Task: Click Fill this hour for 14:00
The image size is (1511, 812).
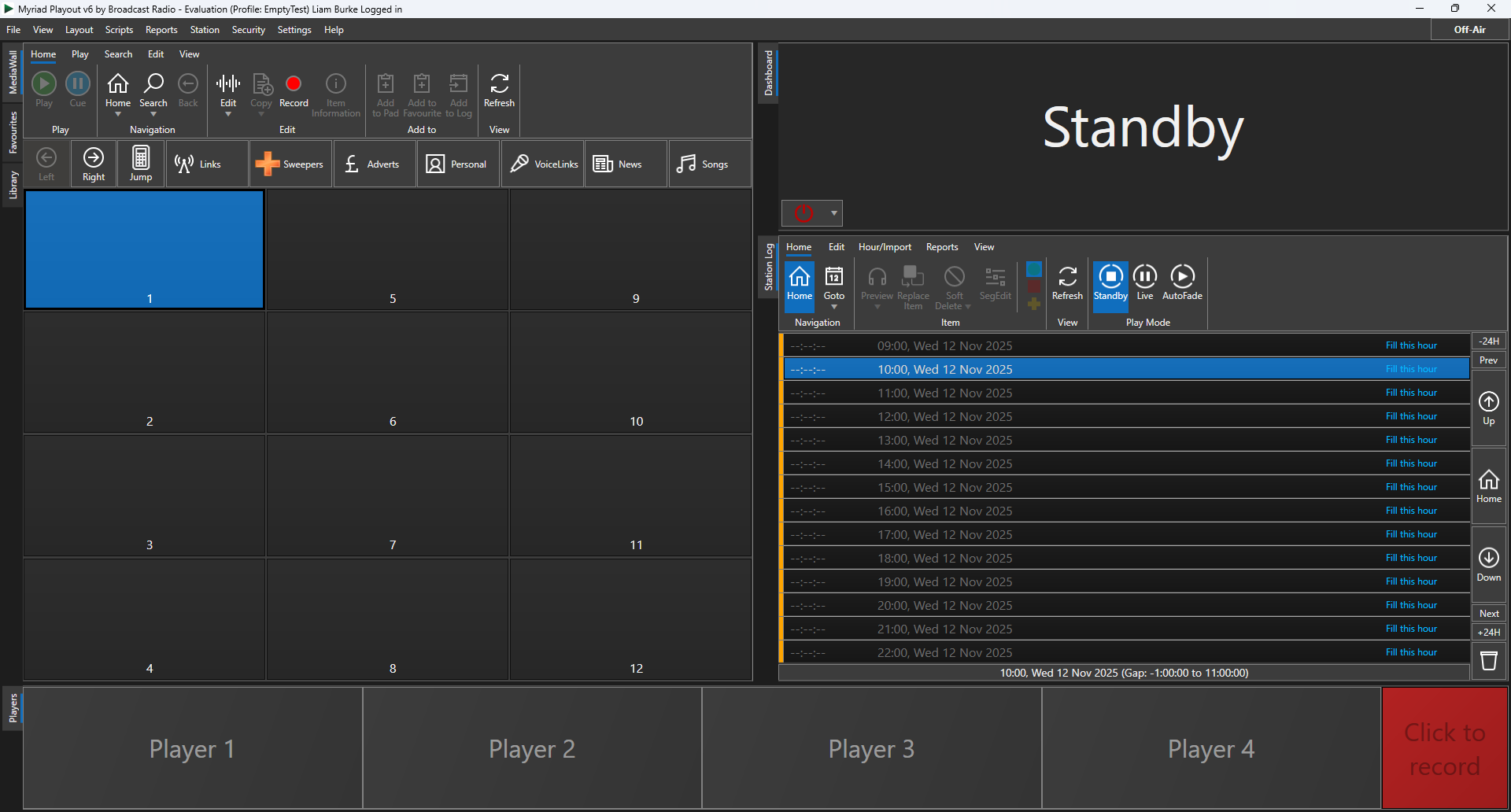Action: coord(1410,463)
